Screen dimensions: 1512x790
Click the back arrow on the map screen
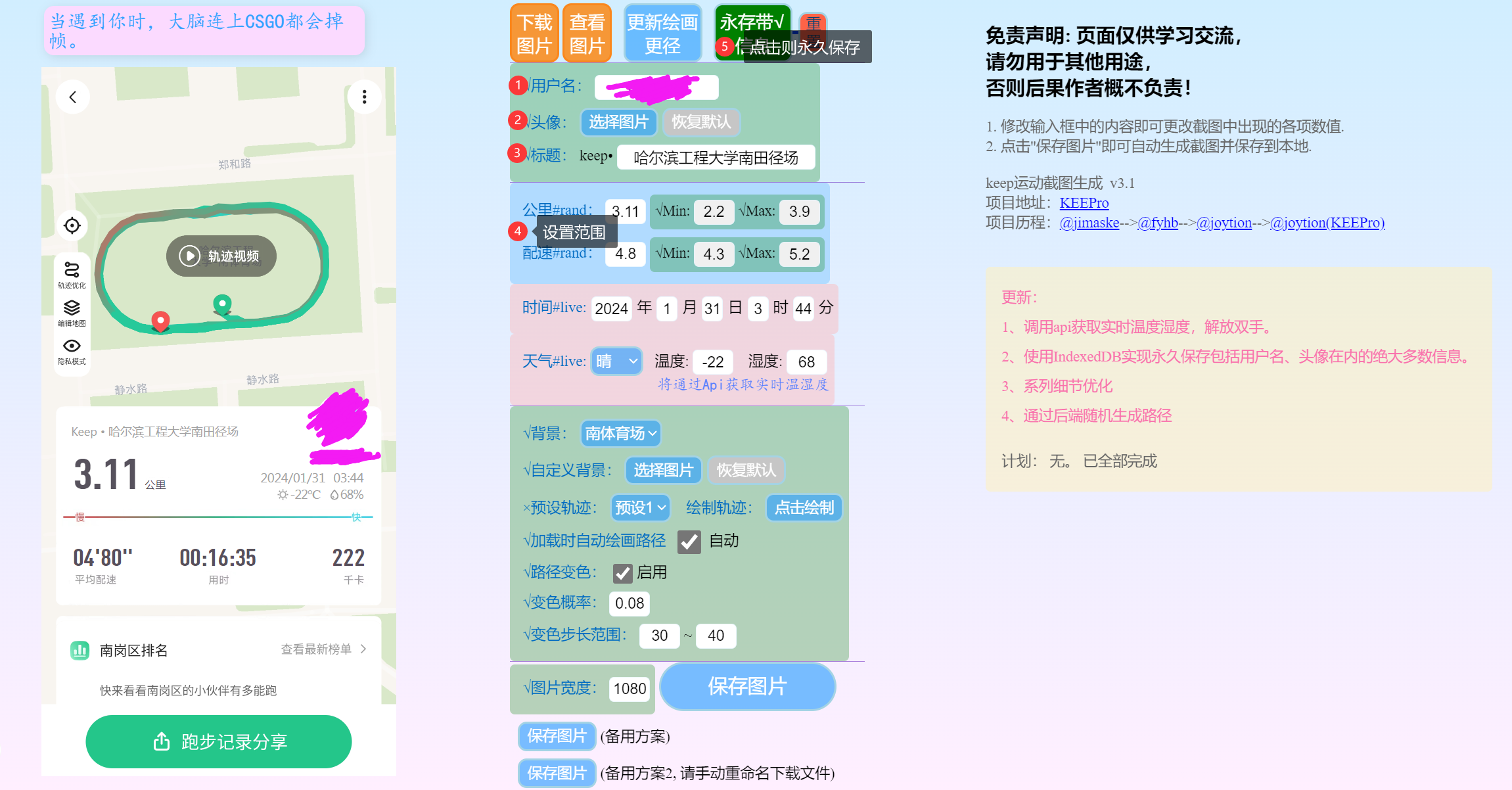[72, 96]
